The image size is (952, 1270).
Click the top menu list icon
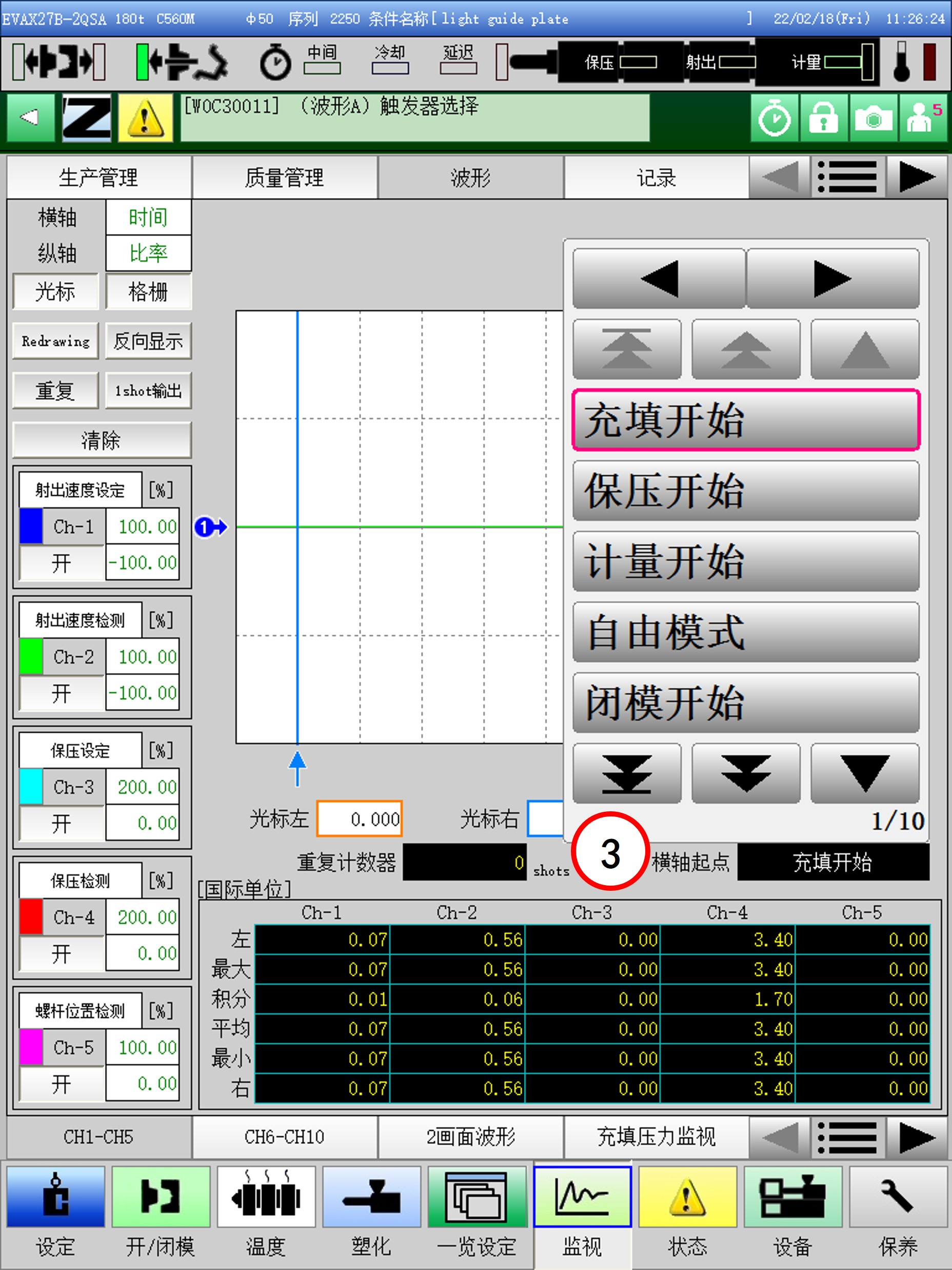coord(847,178)
